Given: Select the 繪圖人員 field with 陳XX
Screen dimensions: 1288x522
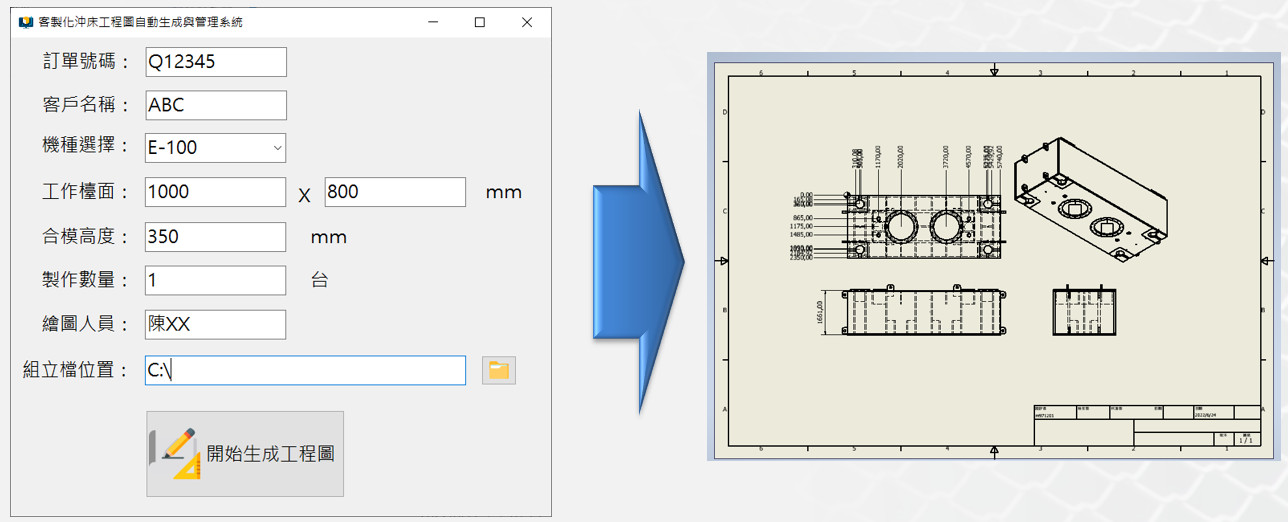Looking at the screenshot, I should [215, 324].
